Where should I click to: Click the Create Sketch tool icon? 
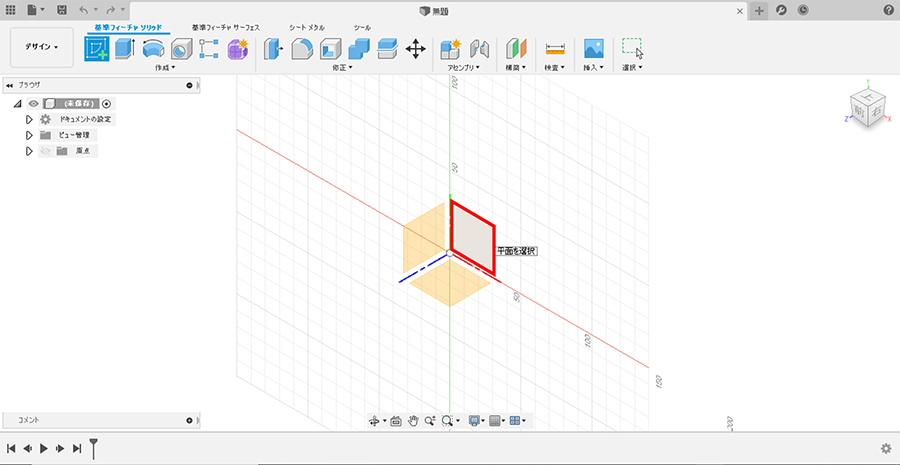pyautogui.click(x=97, y=49)
